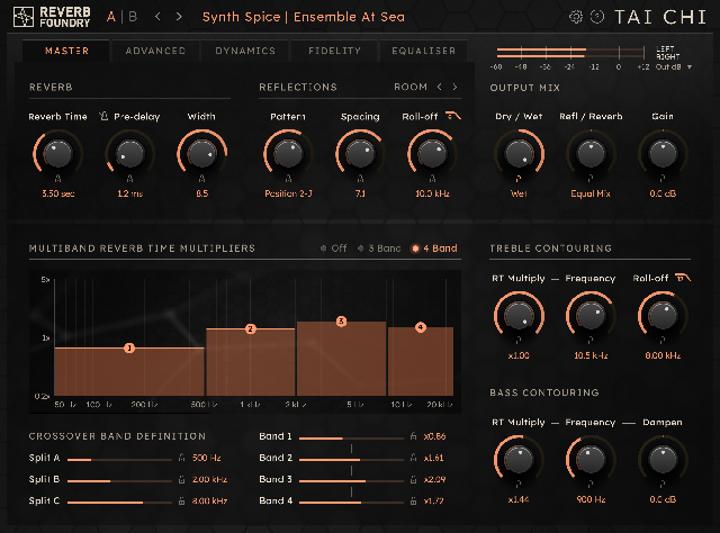This screenshot has height=533, width=720.
Task: Toggle the Band 4 lock
Action: tap(413, 501)
